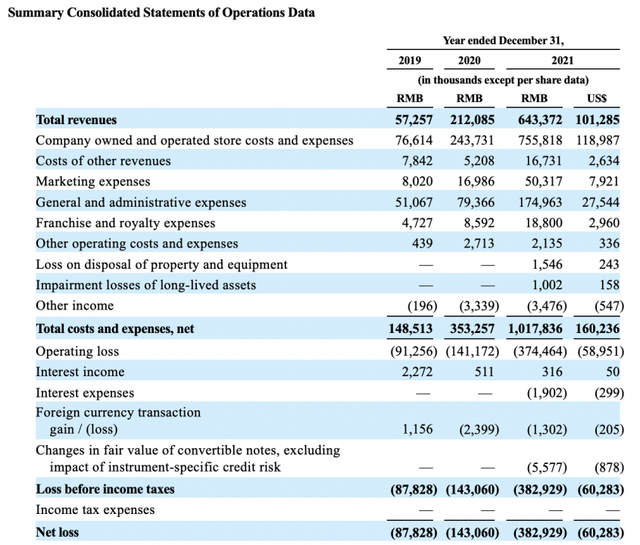Select the 1,017,836 total costs value
Image resolution: width=640 pixels, height=545 pixels.
tap(535, 329)
